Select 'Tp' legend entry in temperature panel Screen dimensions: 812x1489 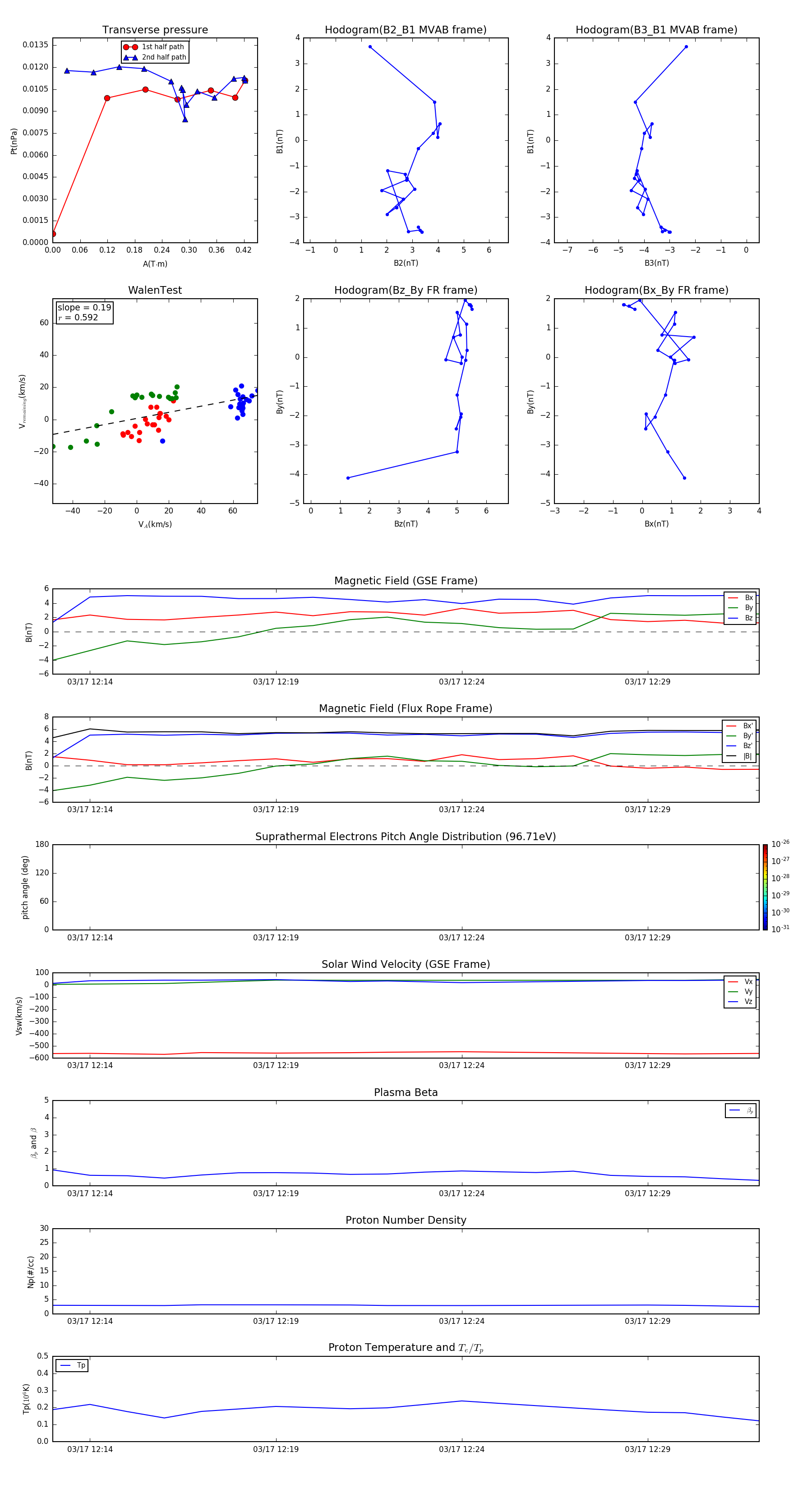(x=72, y=1365)
